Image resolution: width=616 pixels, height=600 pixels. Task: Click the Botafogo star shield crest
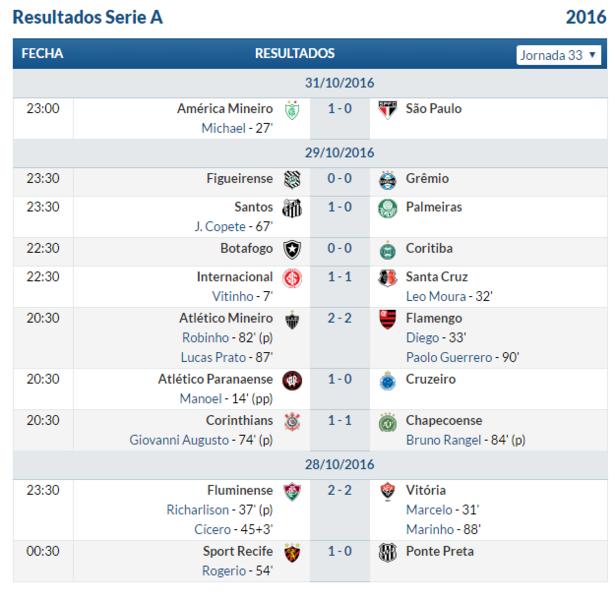tap(292, 250)
